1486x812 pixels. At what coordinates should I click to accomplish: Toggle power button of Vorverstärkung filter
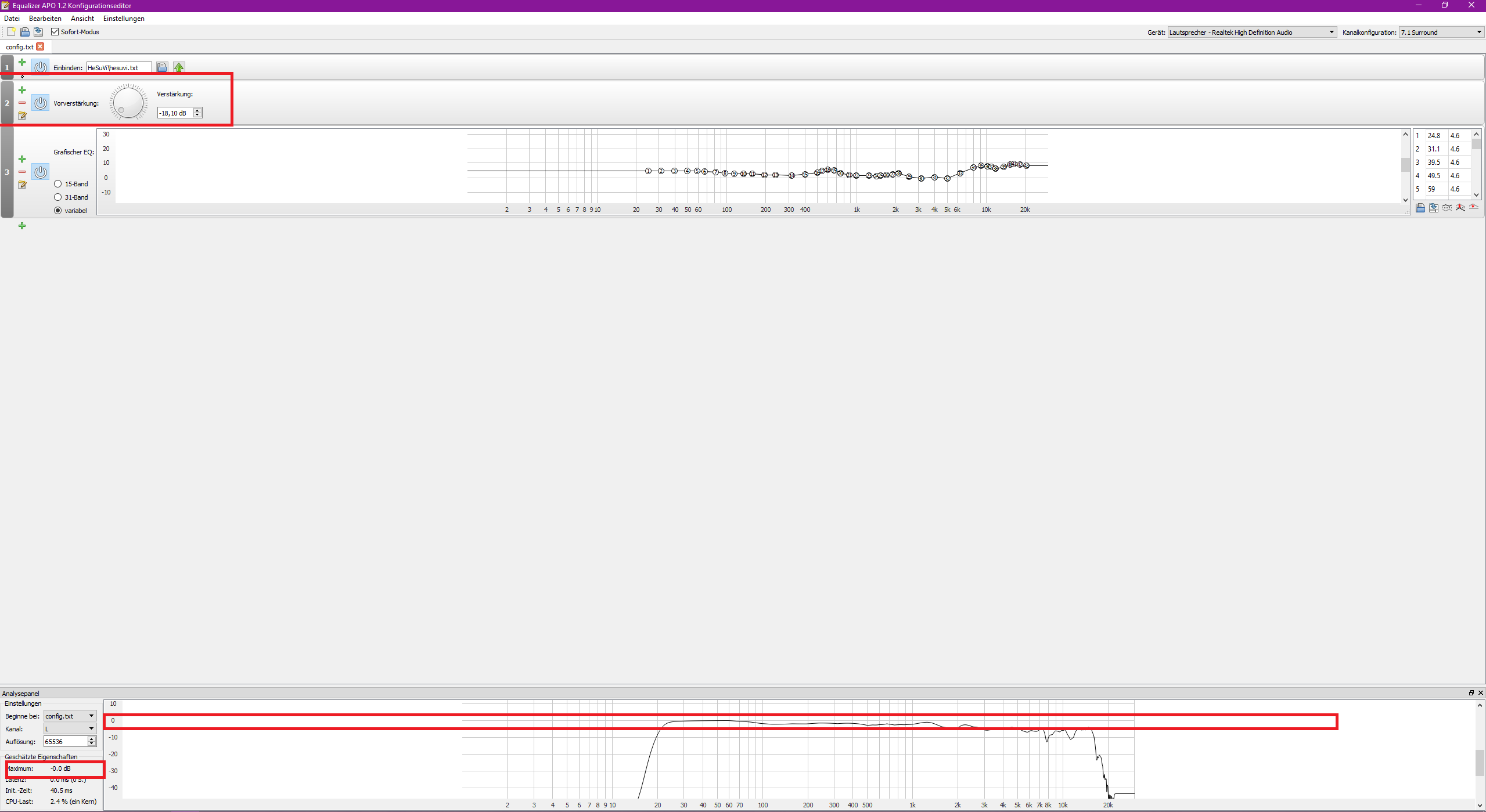tap(40, 103)
